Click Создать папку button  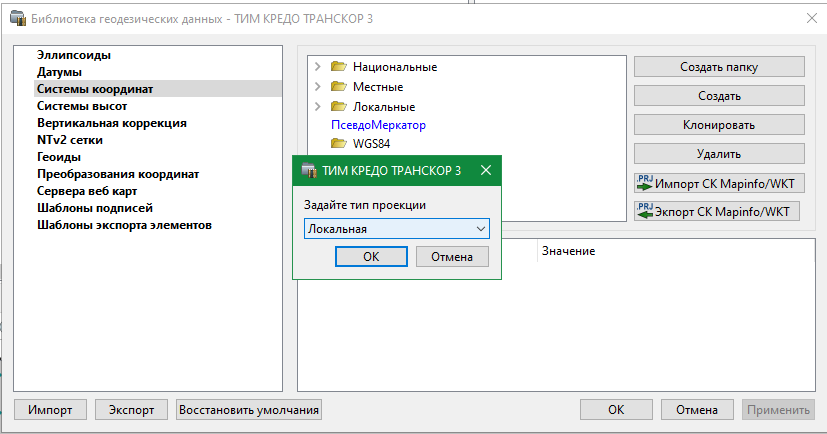point(719,67)
